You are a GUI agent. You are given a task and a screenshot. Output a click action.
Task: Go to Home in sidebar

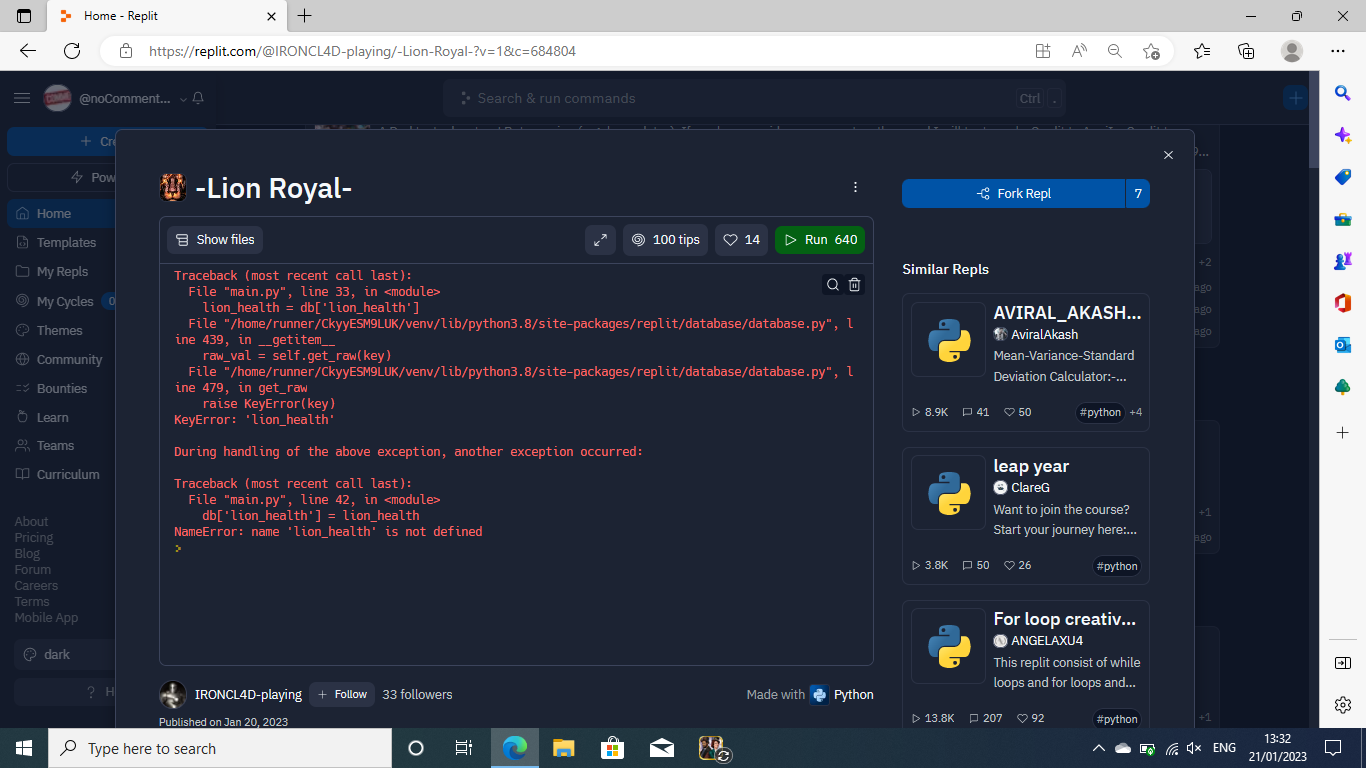click(x=54, y=213)
